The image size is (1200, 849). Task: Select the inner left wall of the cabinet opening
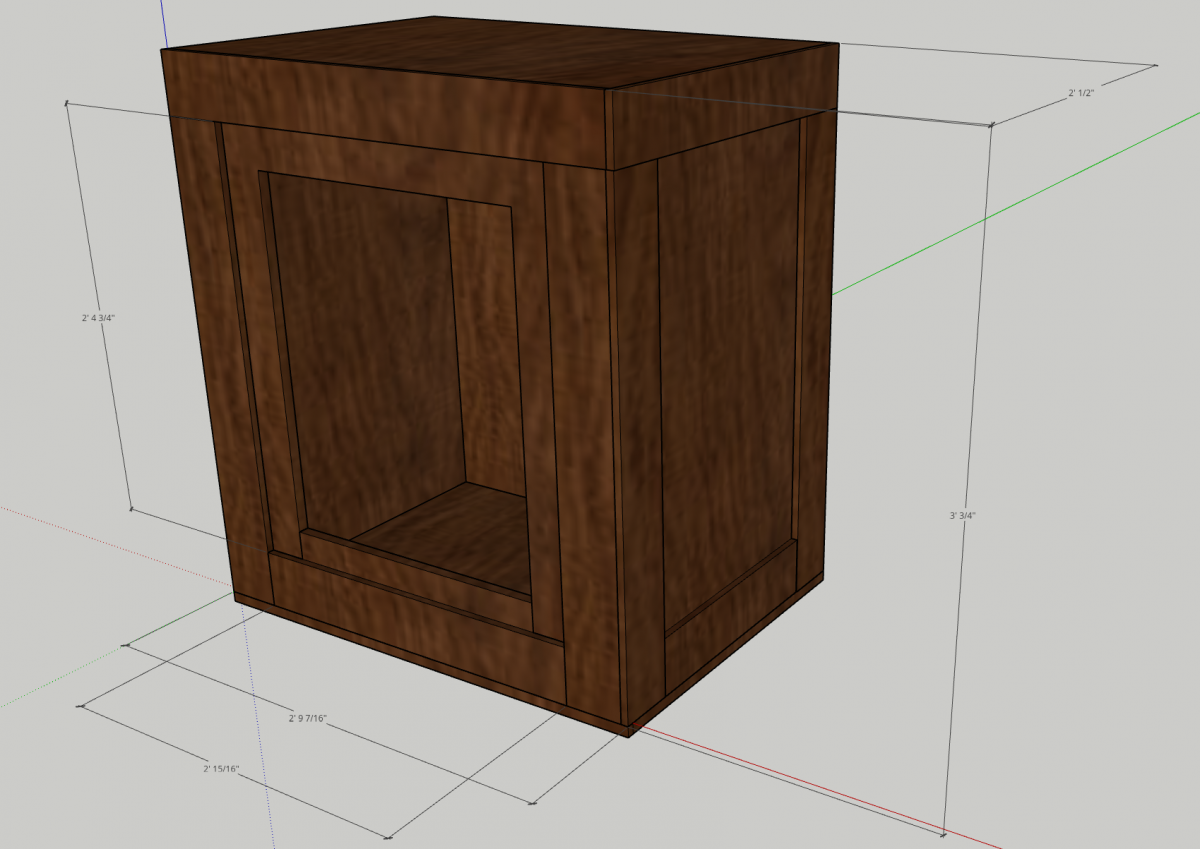point(284,360)
